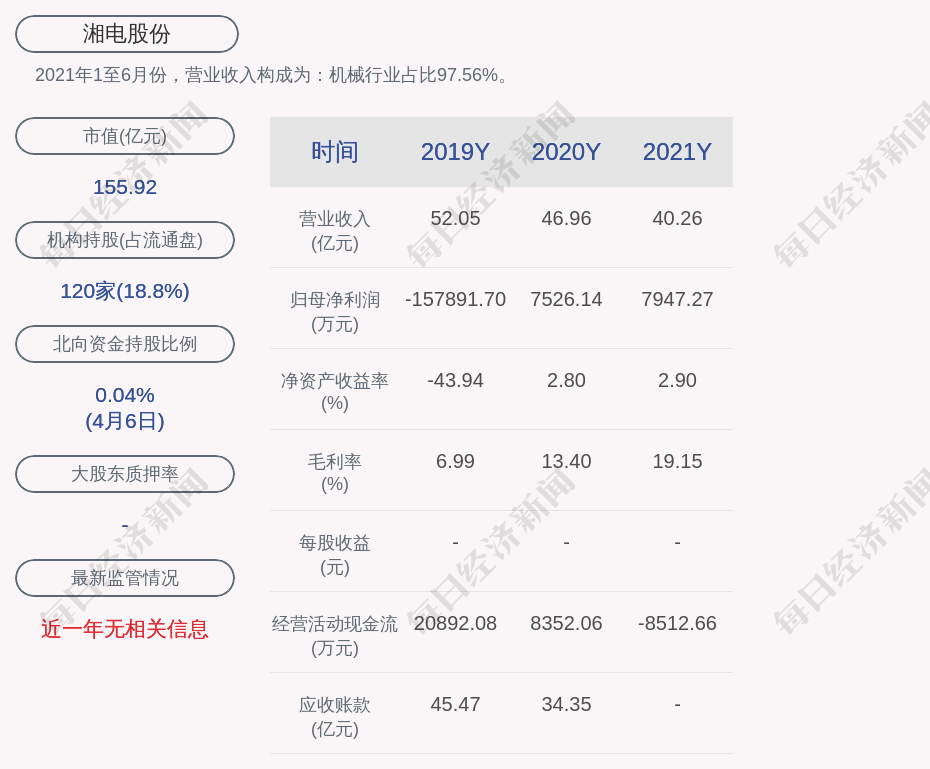The image size is (930, 769).
Task: Click the 时间 table header cell
Action: click(x=335, y=152)
